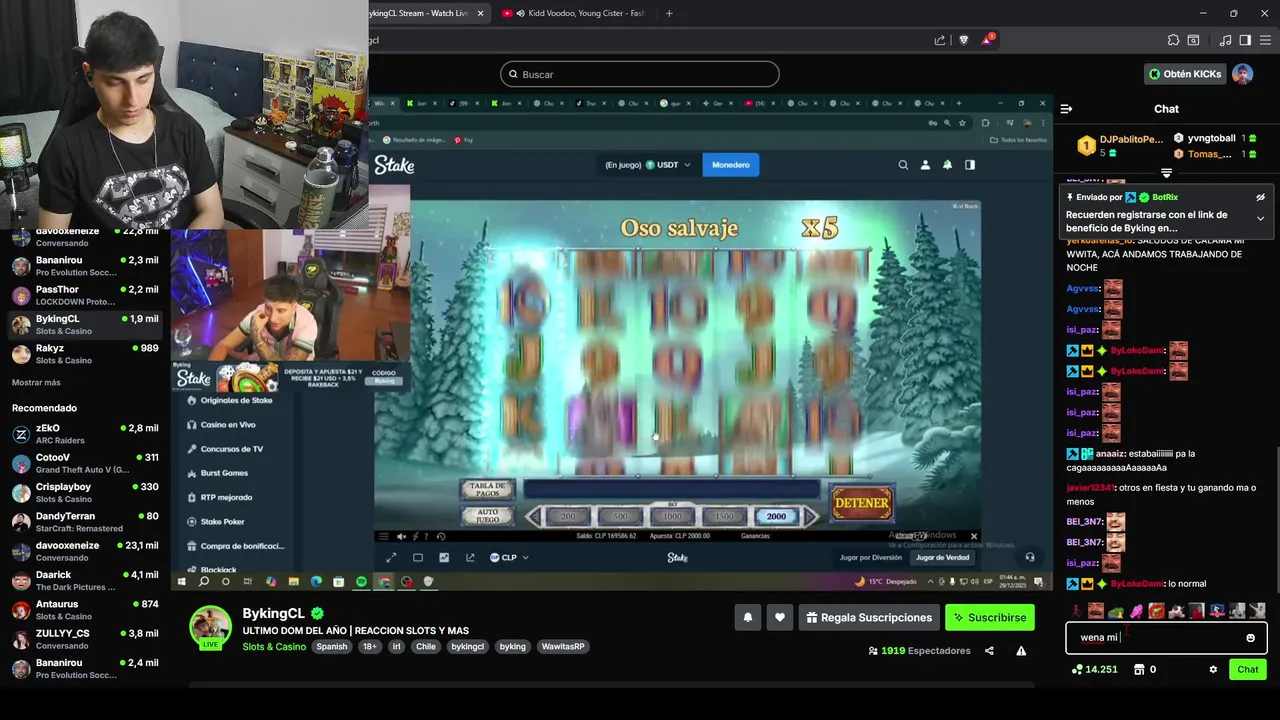Open the USDT currency dropdown

pos(668,165)
